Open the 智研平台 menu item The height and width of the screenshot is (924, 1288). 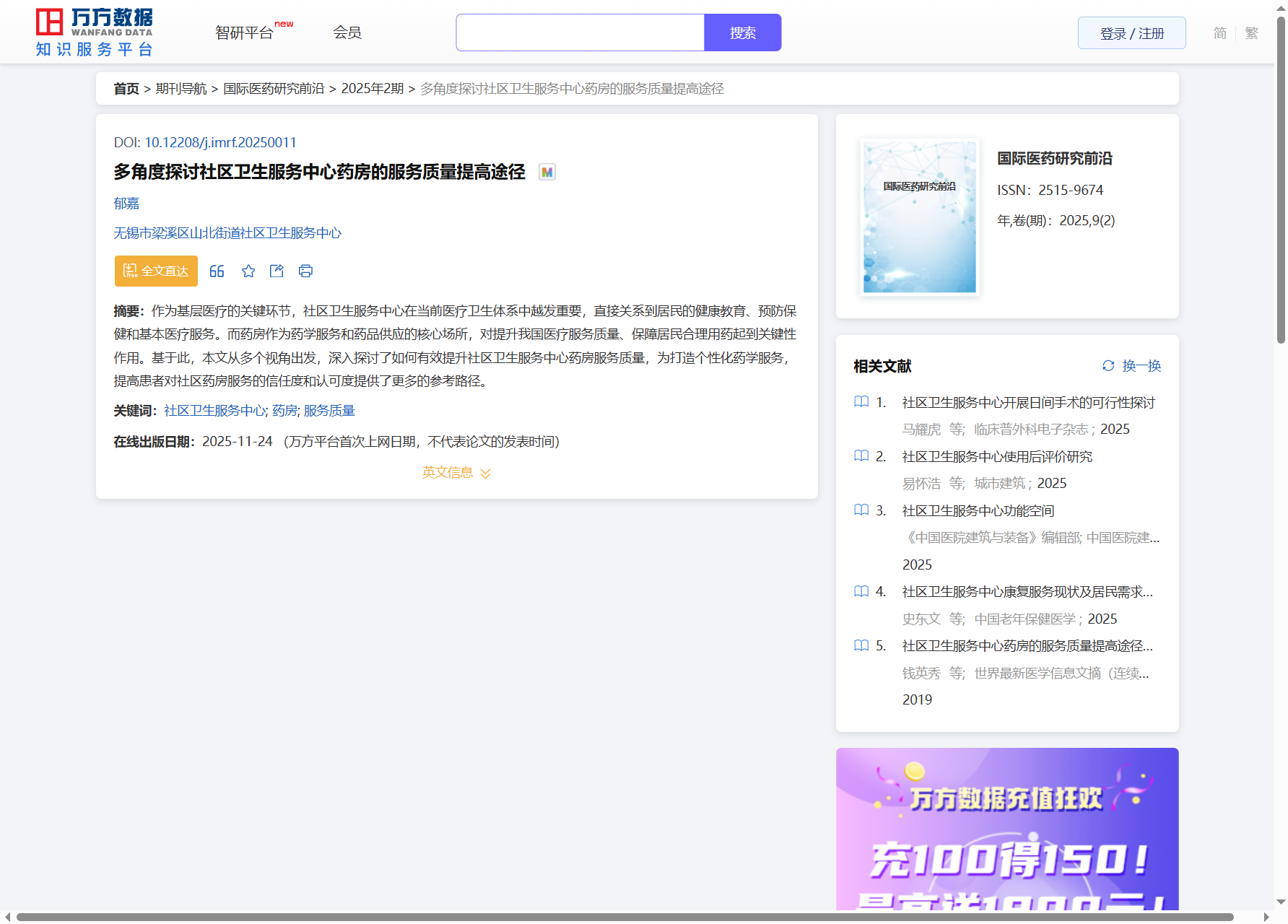(x=245, y=33)
